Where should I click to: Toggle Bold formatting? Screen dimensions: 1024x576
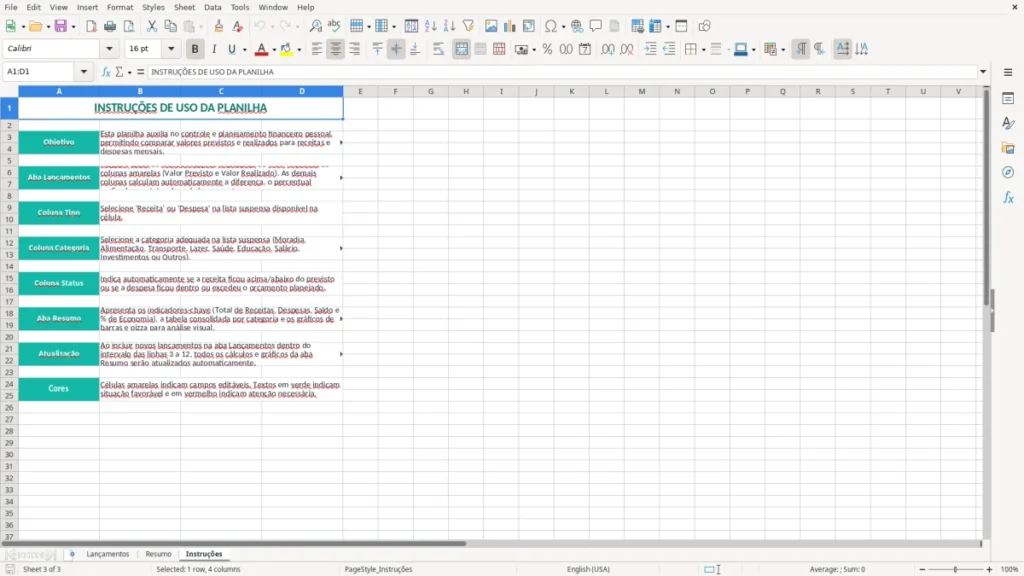pos(195,49)
